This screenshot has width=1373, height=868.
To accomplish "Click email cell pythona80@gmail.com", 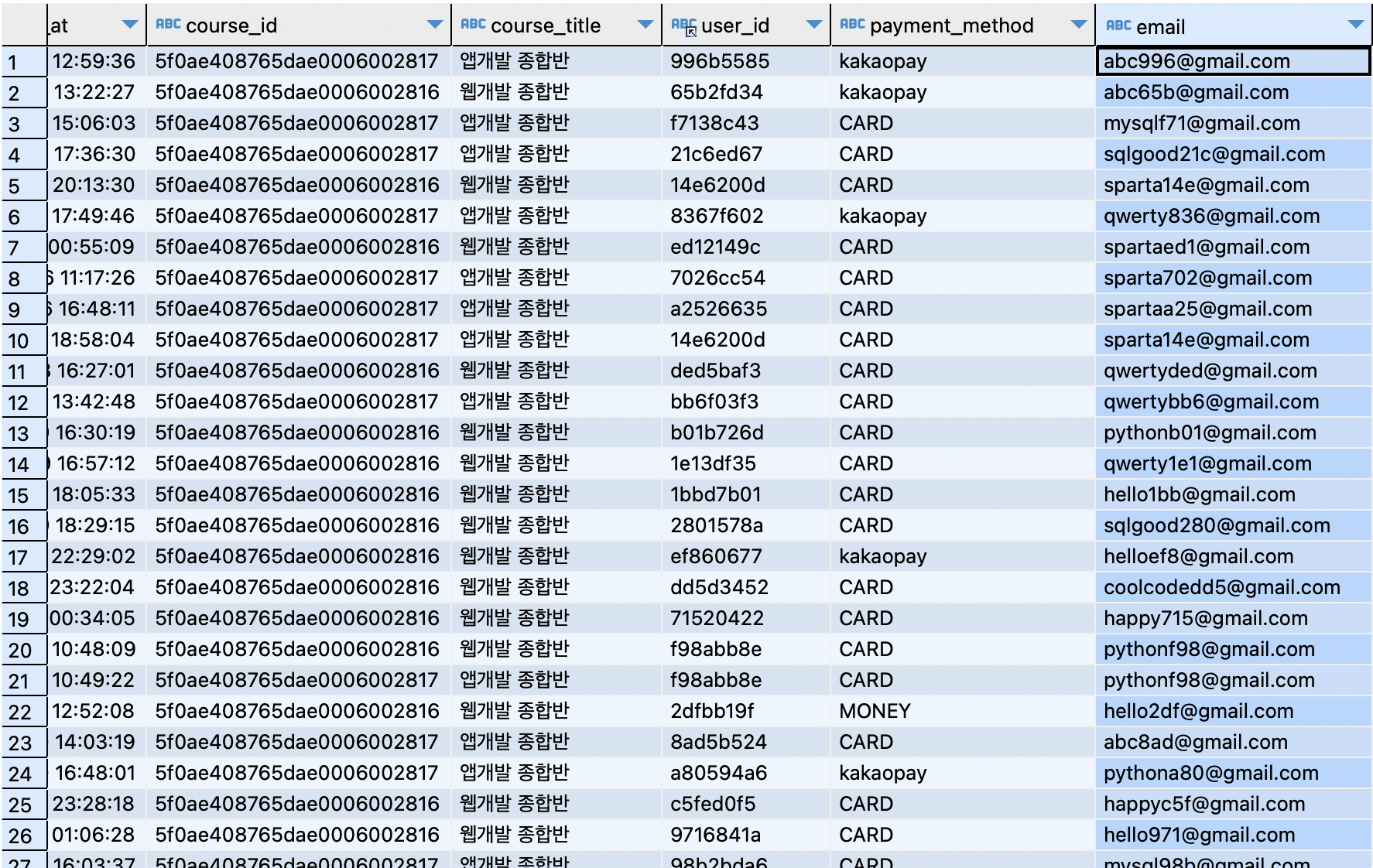I will pyautogui.click(x=1234, y=773).
